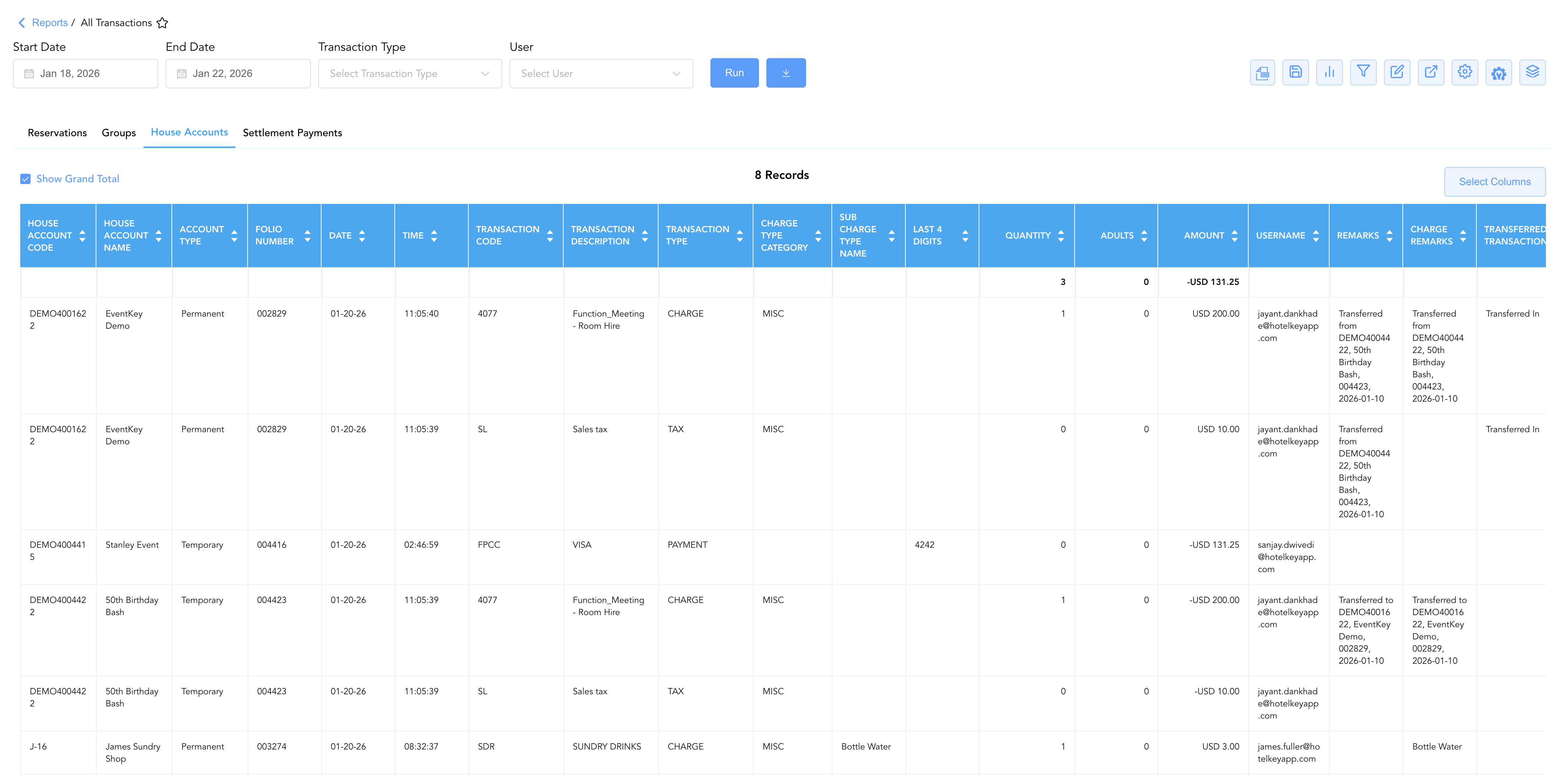1568x776 pixels.
Task: Open the Select Transaction Type dropdown
Action: click(409, 74)
